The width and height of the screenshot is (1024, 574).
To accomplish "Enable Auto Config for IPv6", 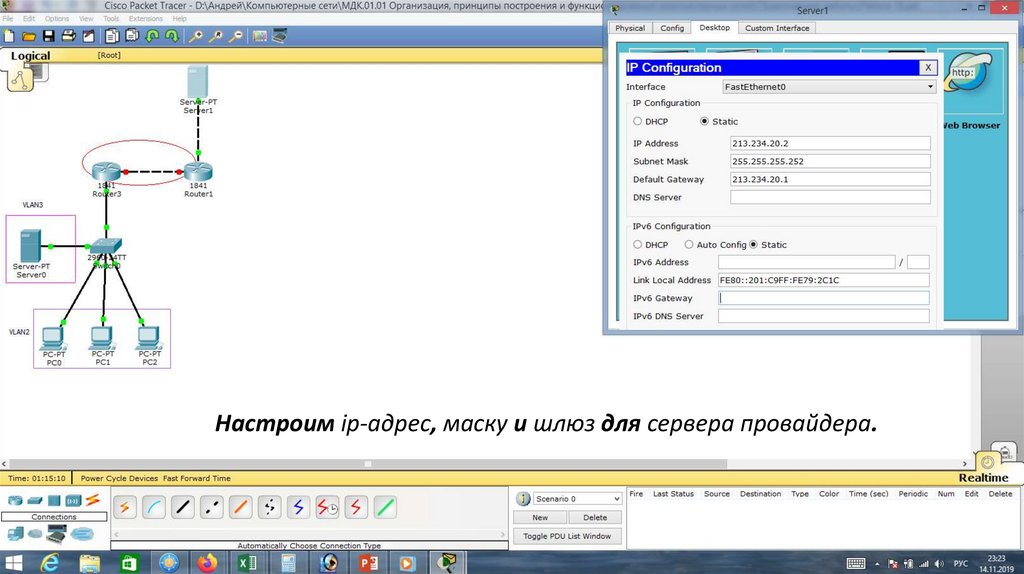I will 689,245.
